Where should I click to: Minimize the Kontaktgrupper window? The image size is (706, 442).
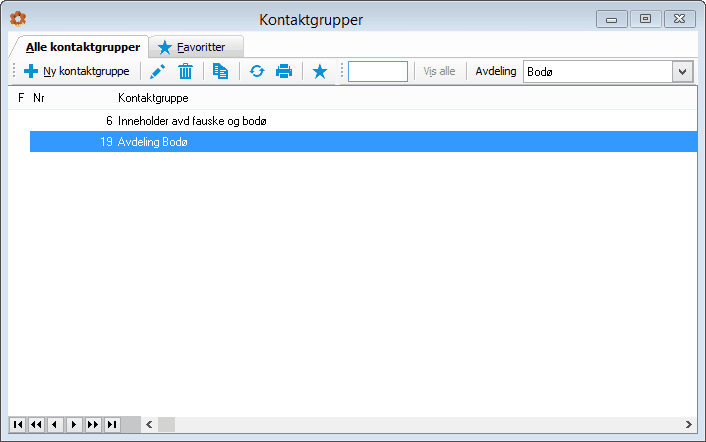(611, 19)
